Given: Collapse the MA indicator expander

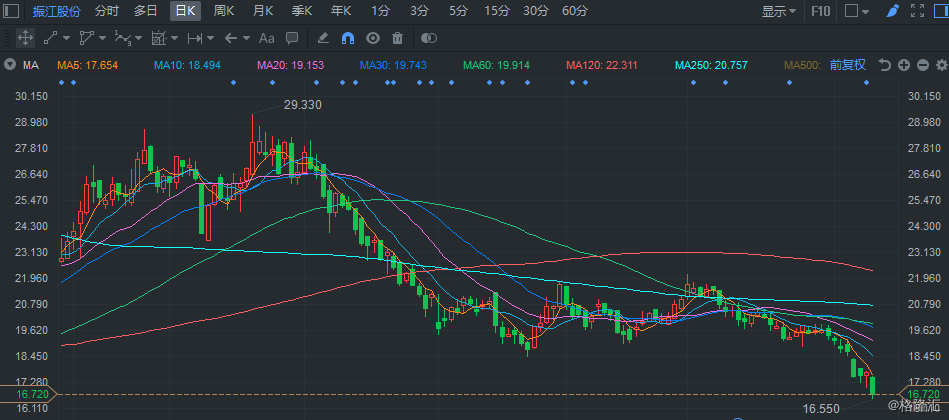Looking at the screenshot, I should [x=10, y=65].
